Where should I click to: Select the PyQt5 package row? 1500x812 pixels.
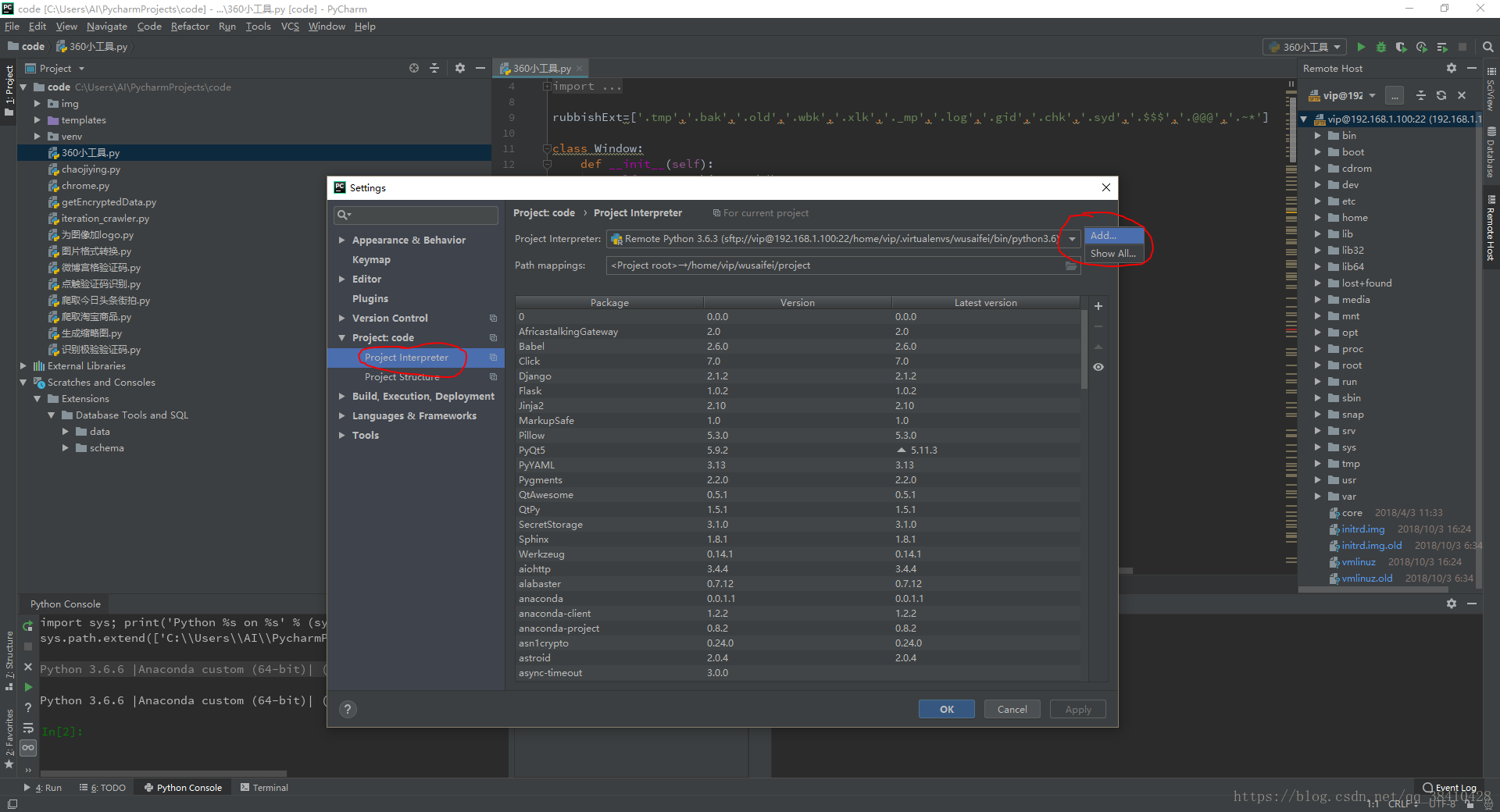pyautogui.click(x=797, y=451)
